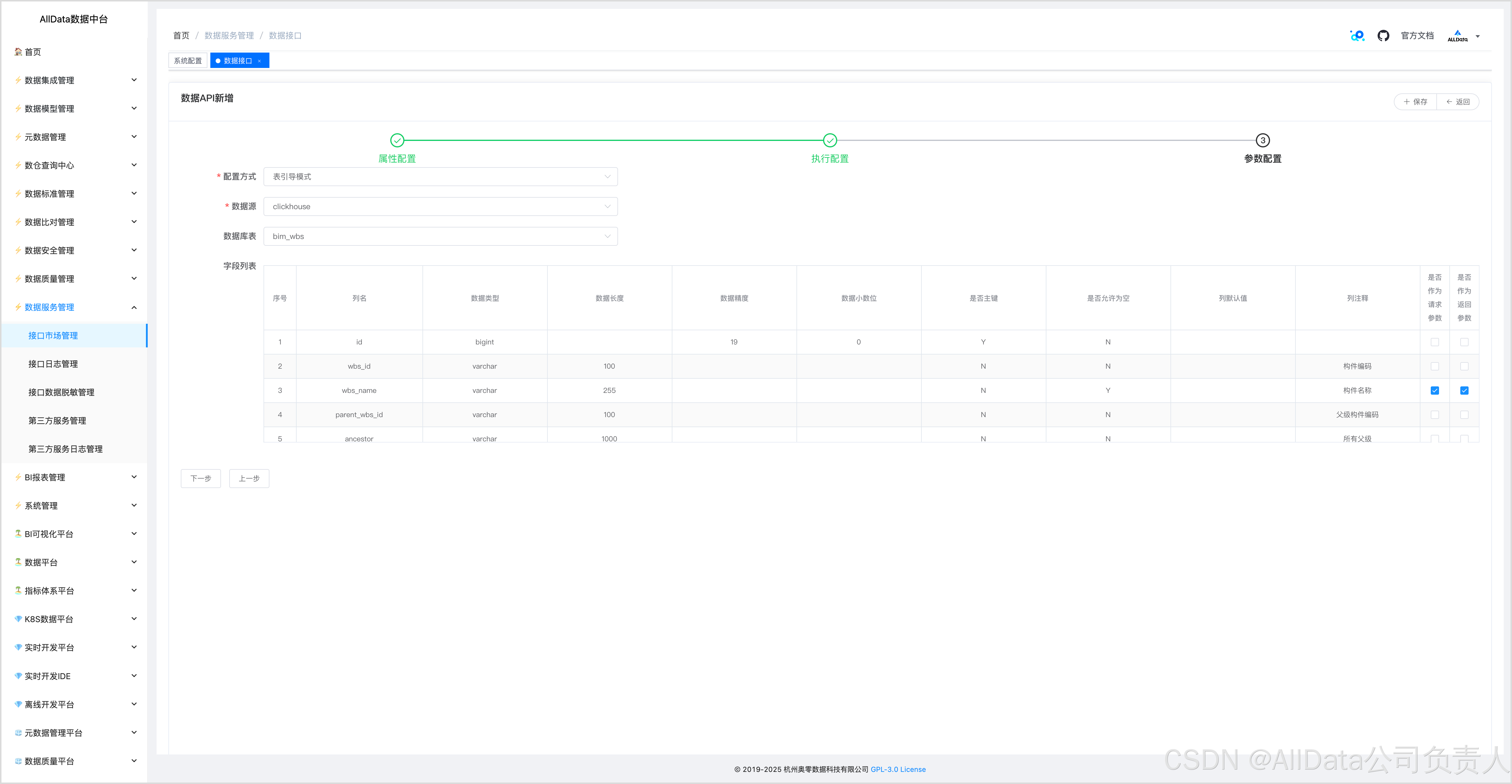Screen dimensions: 1512x784
Task: Open the GPL-3.0 License link
Action: pos(898,769)
